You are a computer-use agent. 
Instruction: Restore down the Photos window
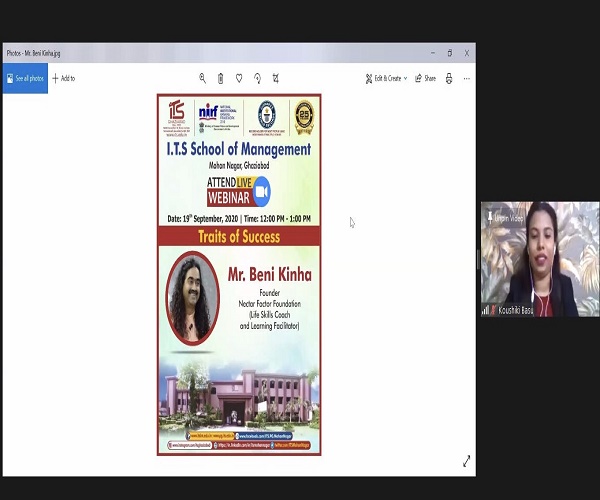[x=450, y=53]
